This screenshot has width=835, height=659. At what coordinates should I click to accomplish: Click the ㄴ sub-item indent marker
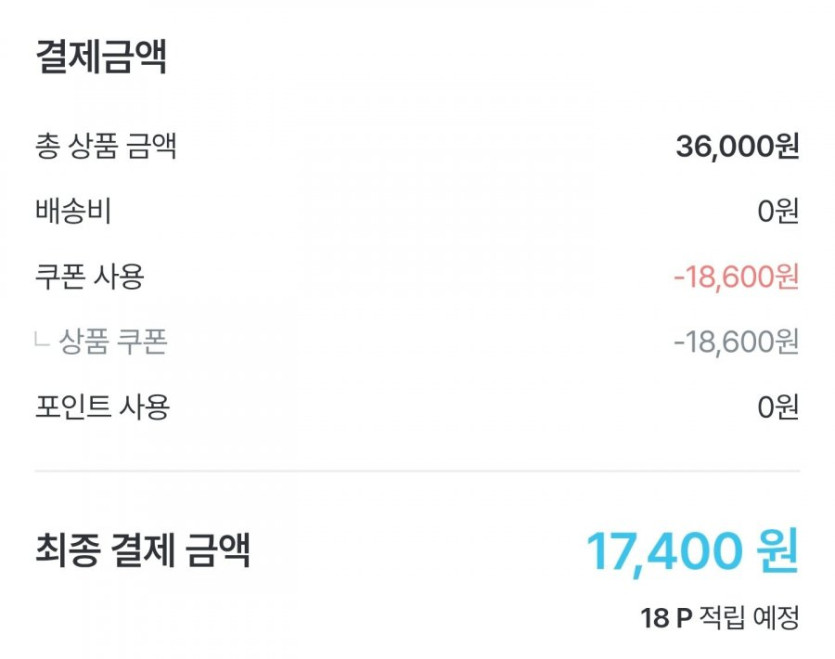click(41, 342)
